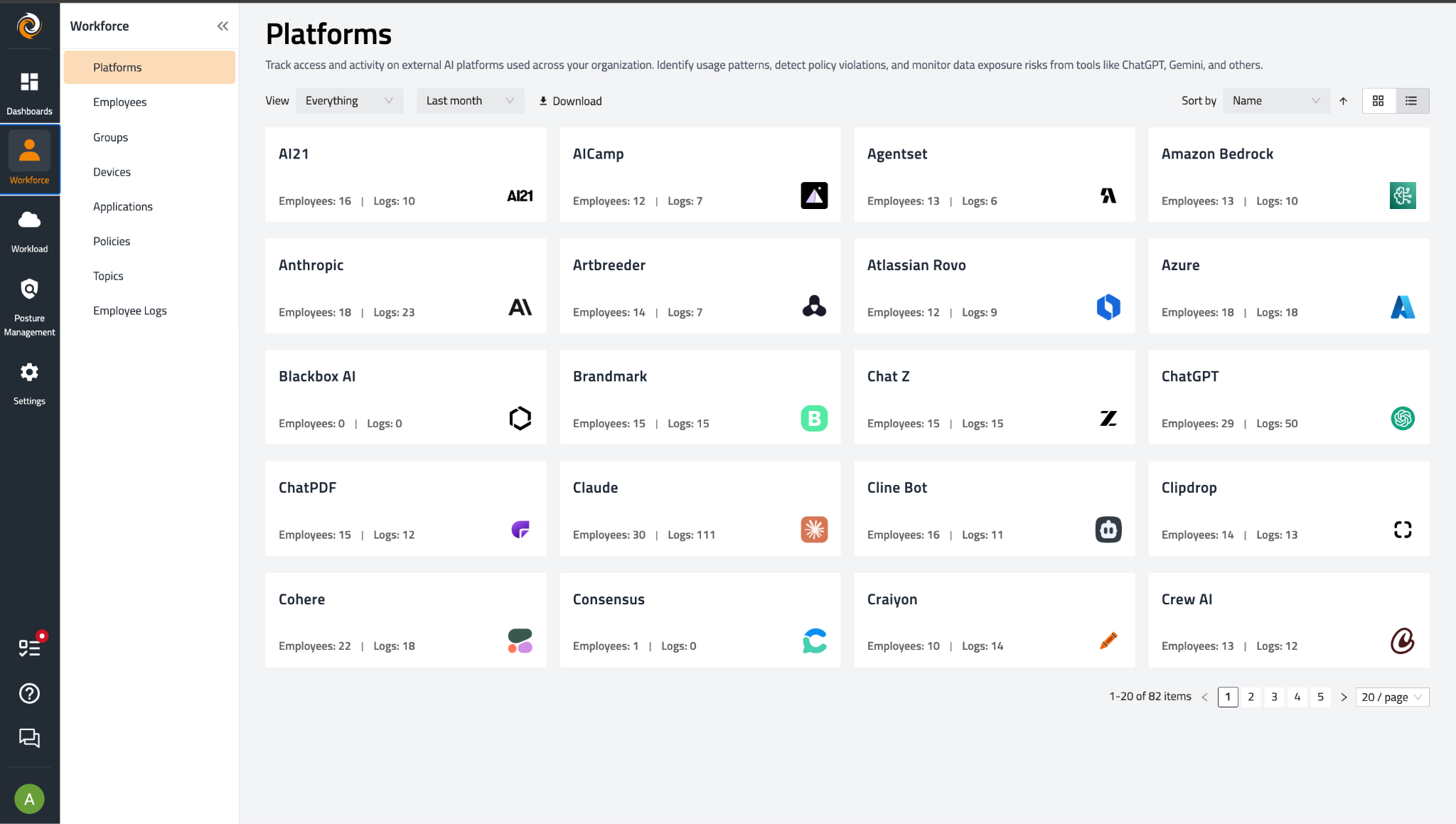Select Platforms in the Workforce menu

[x=149, y=68]
